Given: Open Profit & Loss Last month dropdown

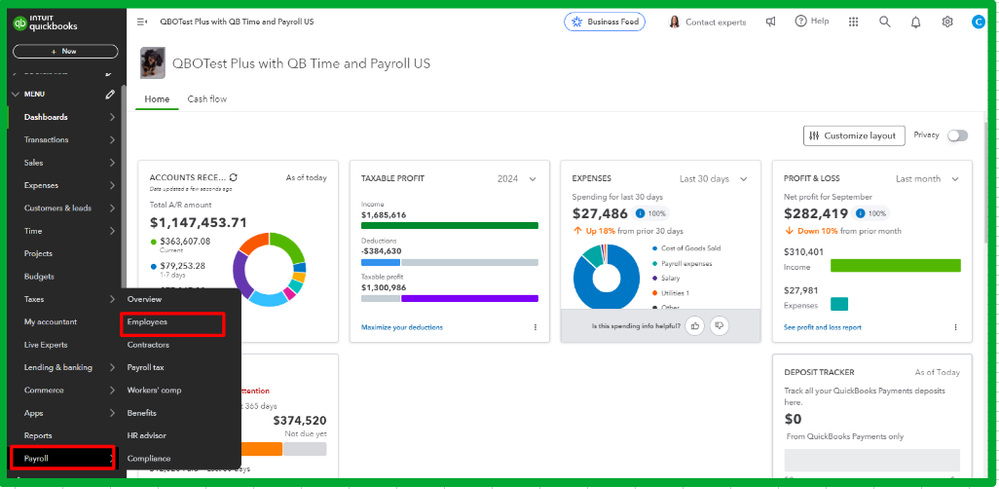Looking at the screenshot, I should [927, 179].
